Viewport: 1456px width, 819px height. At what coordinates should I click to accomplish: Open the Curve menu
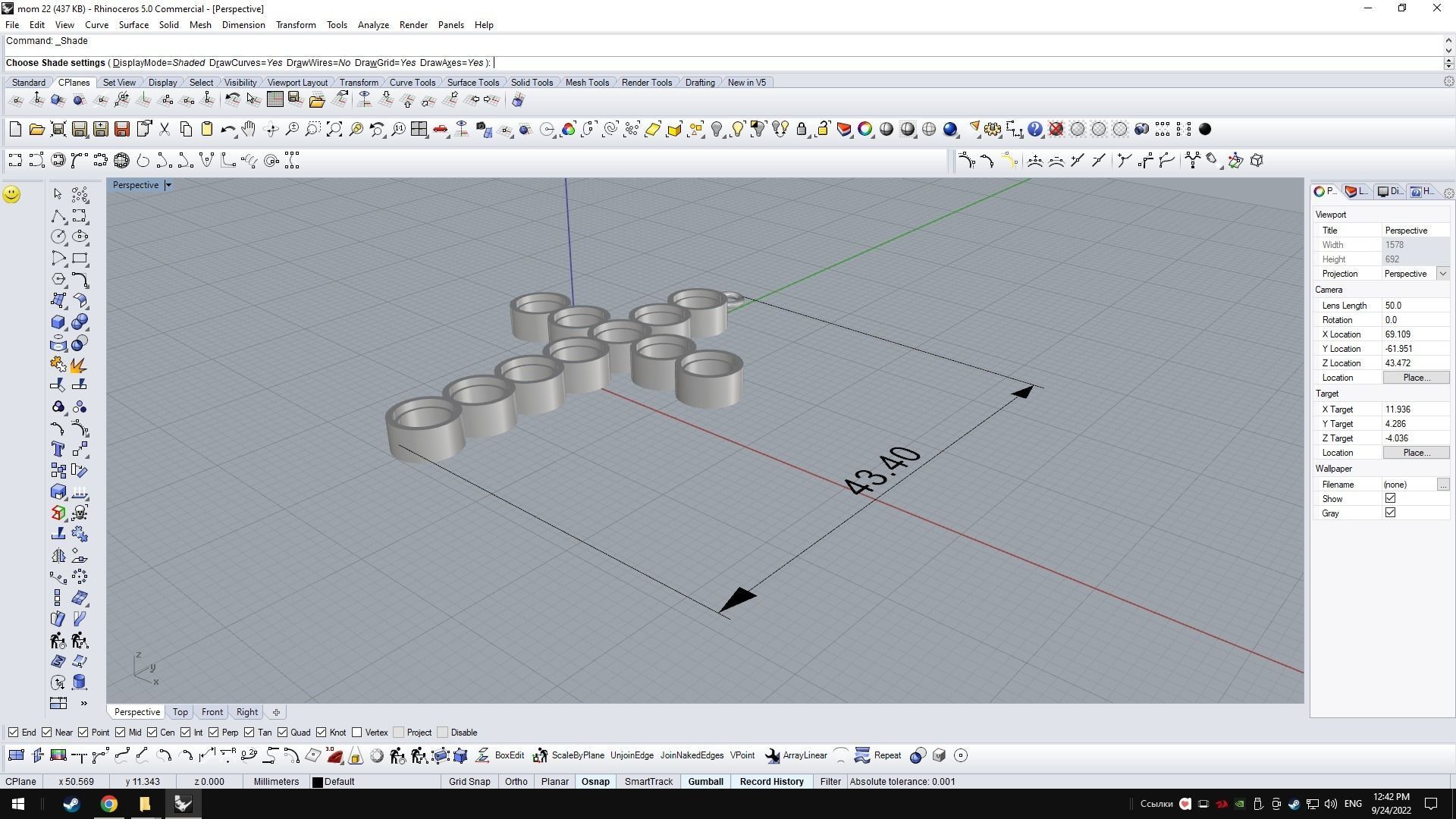coord(96,25)
